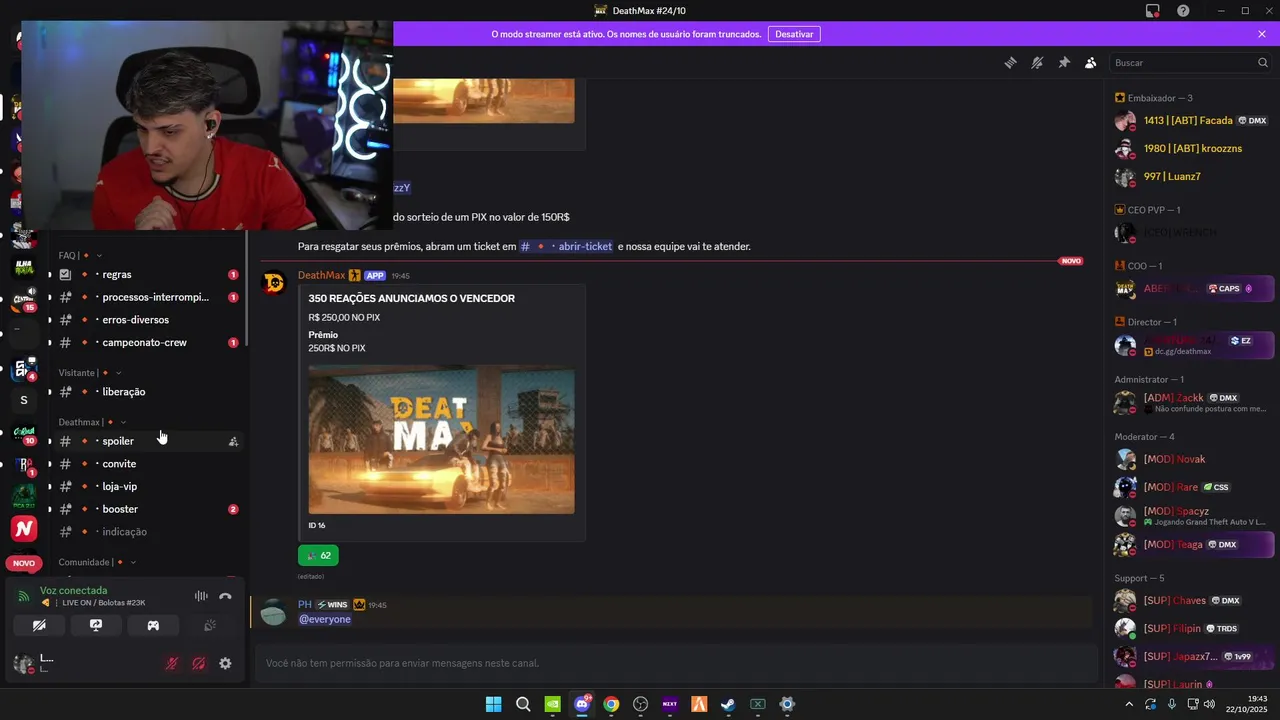Image resolution: width=1280 pixels, height=720 pixels.
Task: Click the red NOVO unread badge in server bar
Action: (x=24, y=563)
